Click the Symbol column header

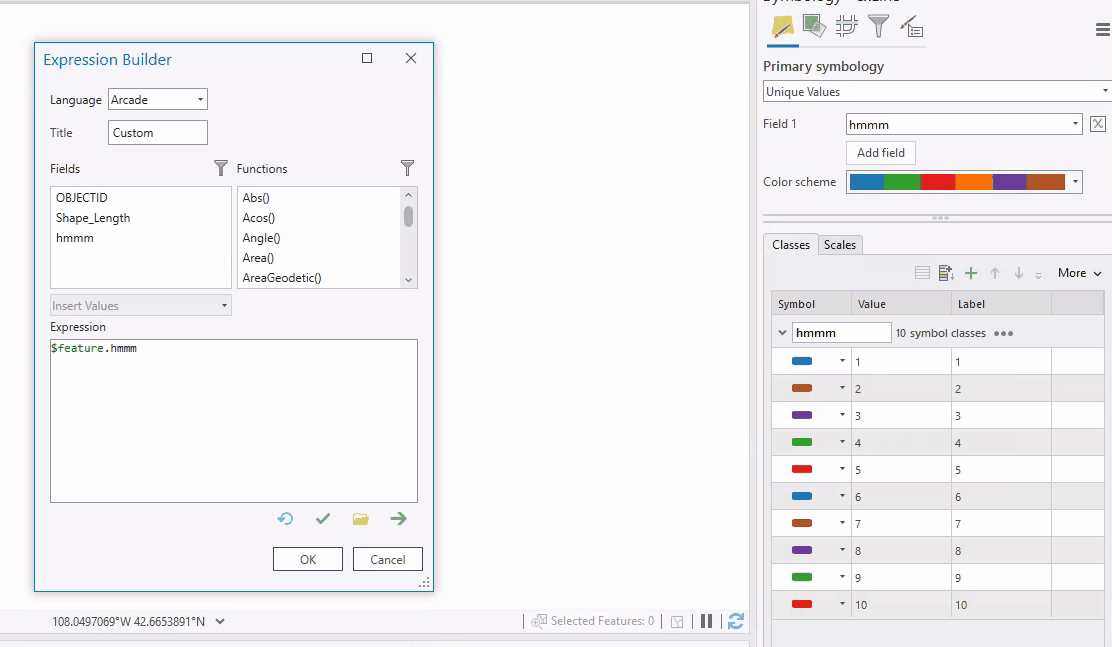coord(811,304)
